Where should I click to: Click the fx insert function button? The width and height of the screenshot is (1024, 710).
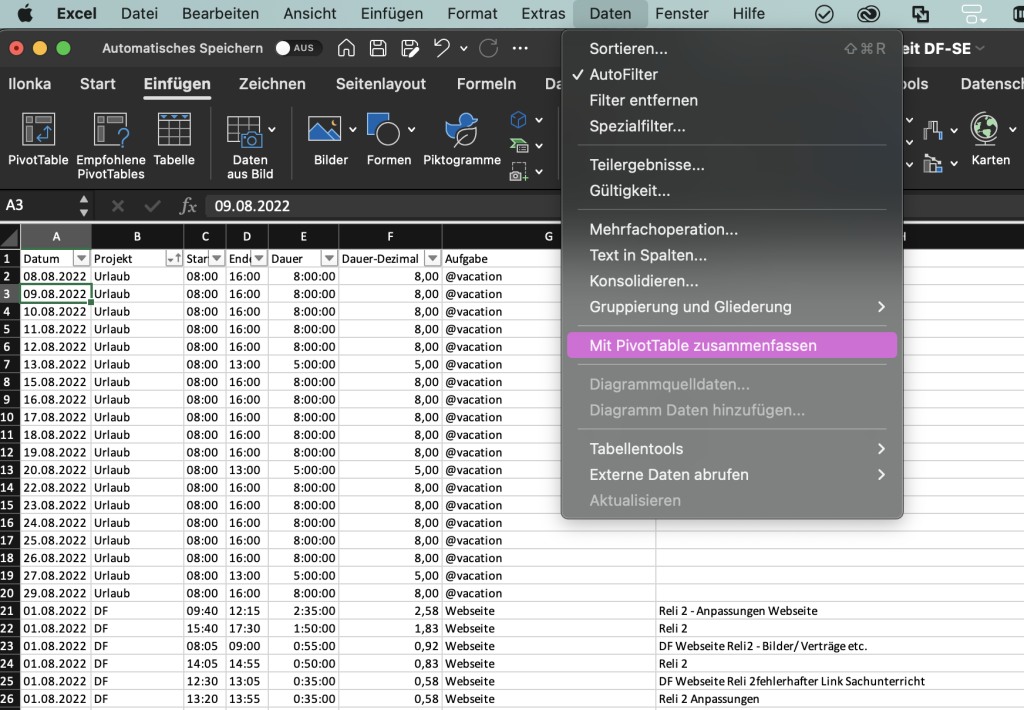point(188,206)
